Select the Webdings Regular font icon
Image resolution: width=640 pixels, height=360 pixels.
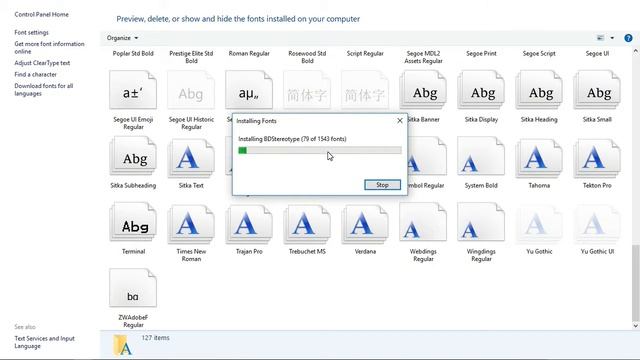(423, 222)
